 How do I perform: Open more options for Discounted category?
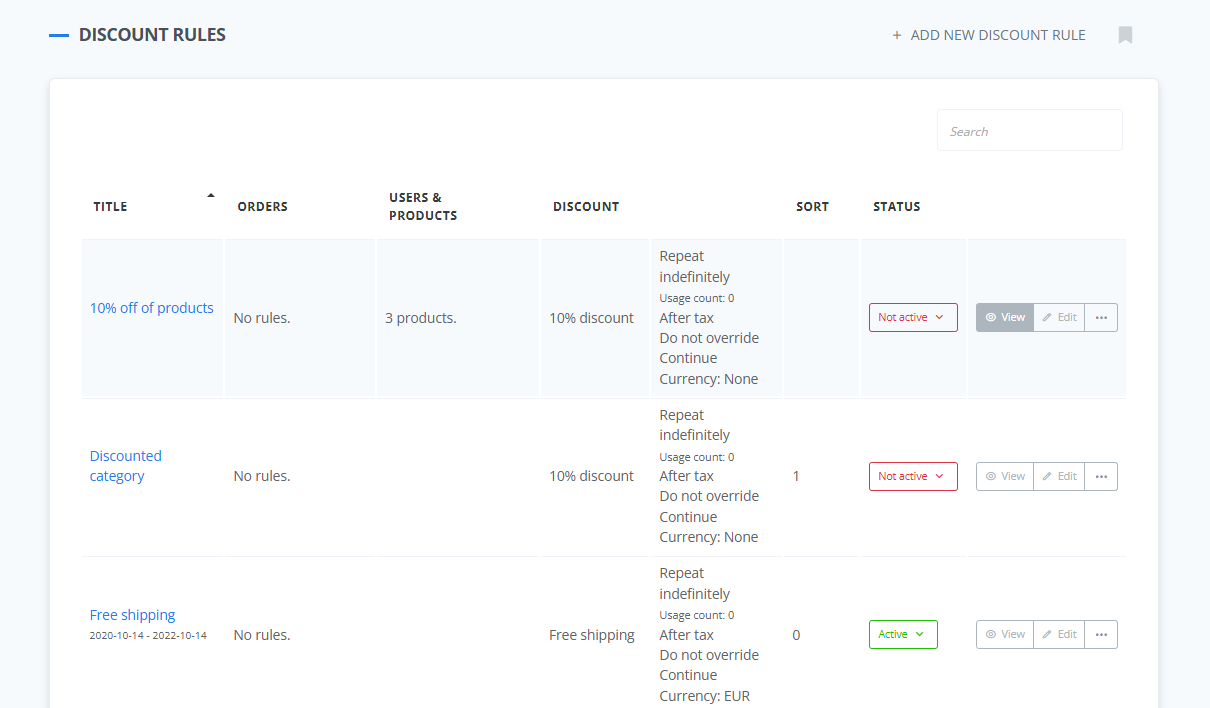(1101, 476)
